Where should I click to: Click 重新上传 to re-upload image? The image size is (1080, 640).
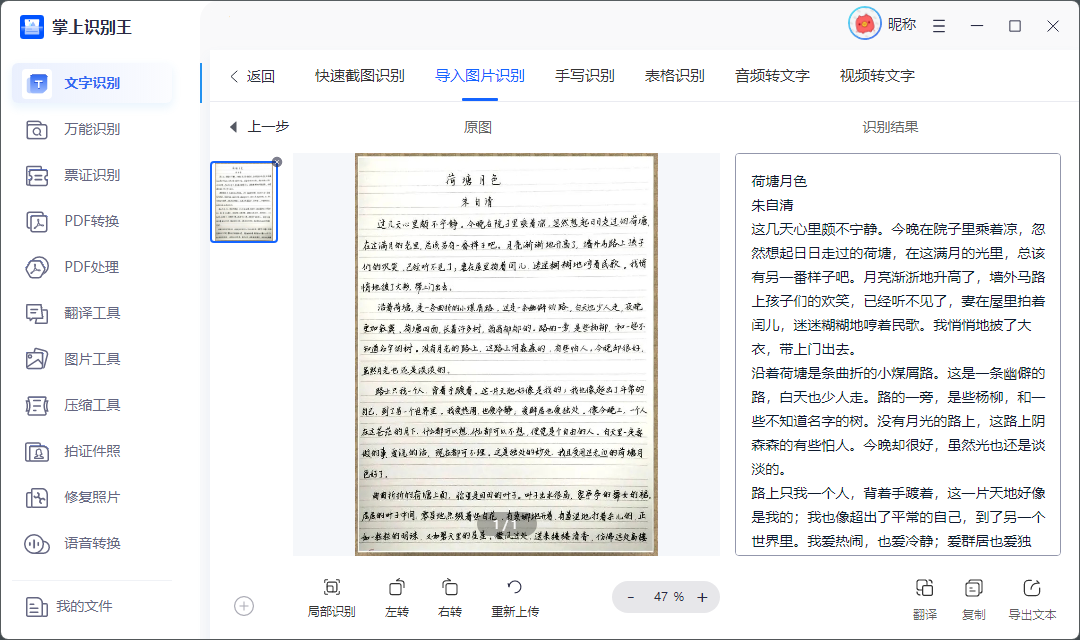click(515, 597)
